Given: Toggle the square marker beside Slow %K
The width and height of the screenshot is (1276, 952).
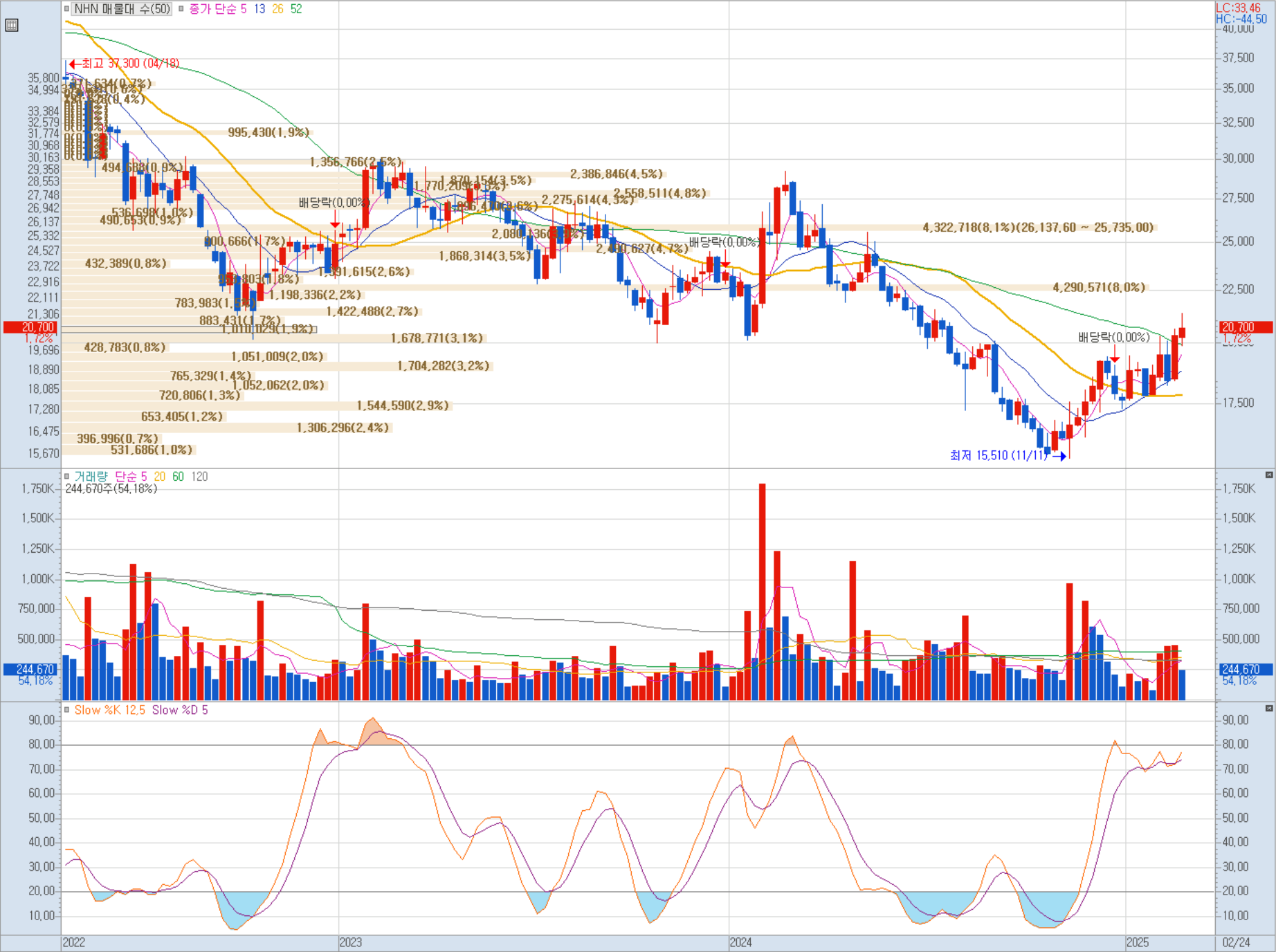Looking at the screenshot, I should coord(67,710).
